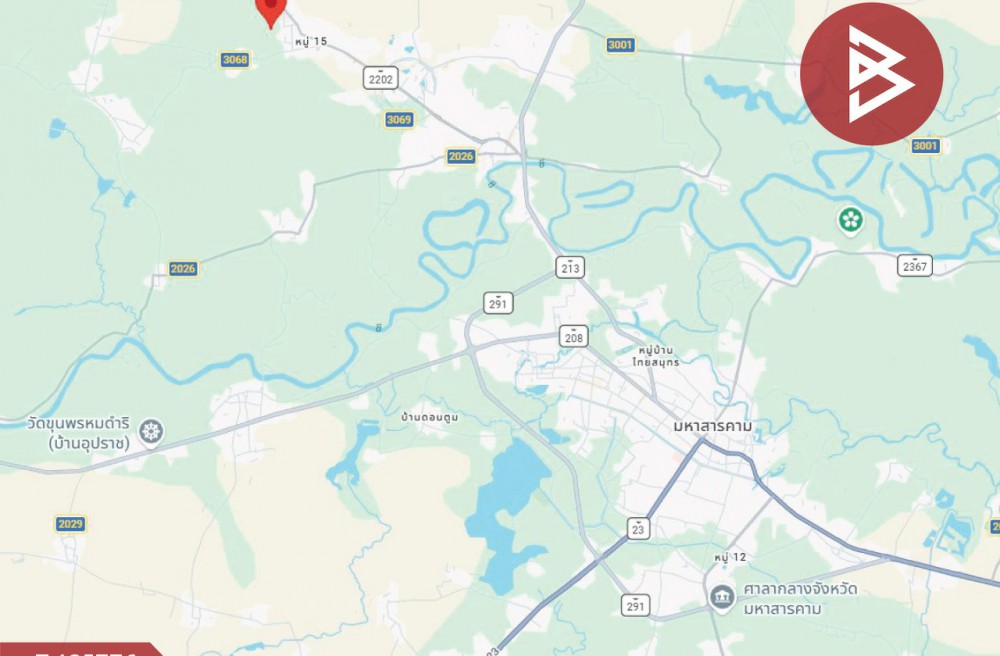Open the วัดขุนพรหมดำริ temple icon

(151, 432)
